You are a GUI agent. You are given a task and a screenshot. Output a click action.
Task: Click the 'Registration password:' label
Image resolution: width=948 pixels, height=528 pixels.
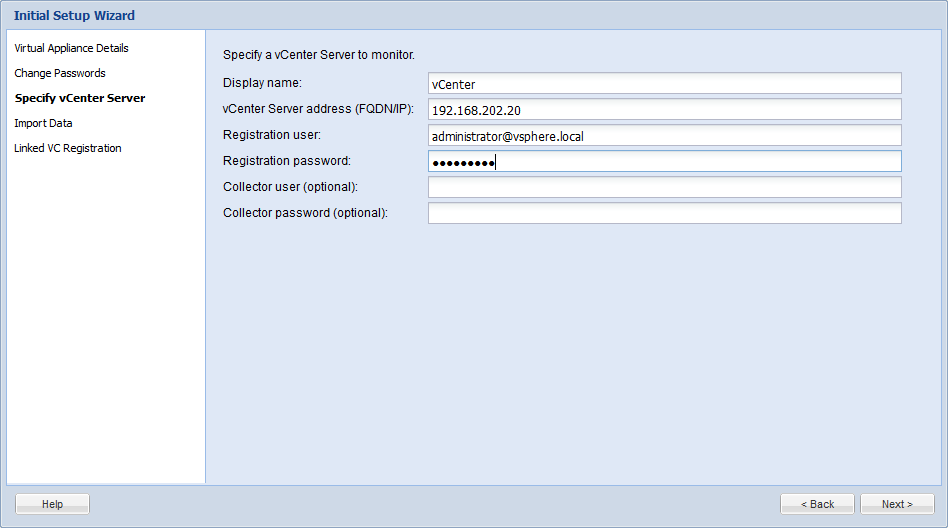(x=287, y=161)
